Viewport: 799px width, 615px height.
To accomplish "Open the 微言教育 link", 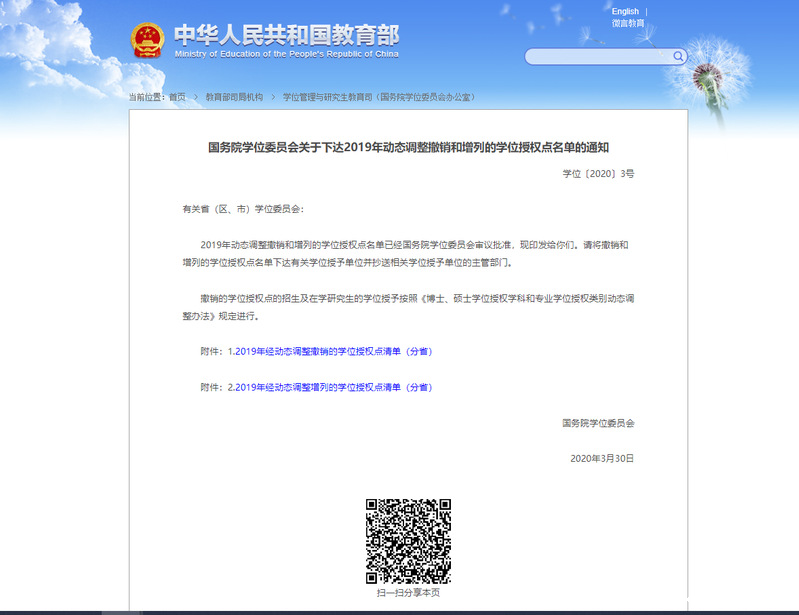I will click(628, 23).
